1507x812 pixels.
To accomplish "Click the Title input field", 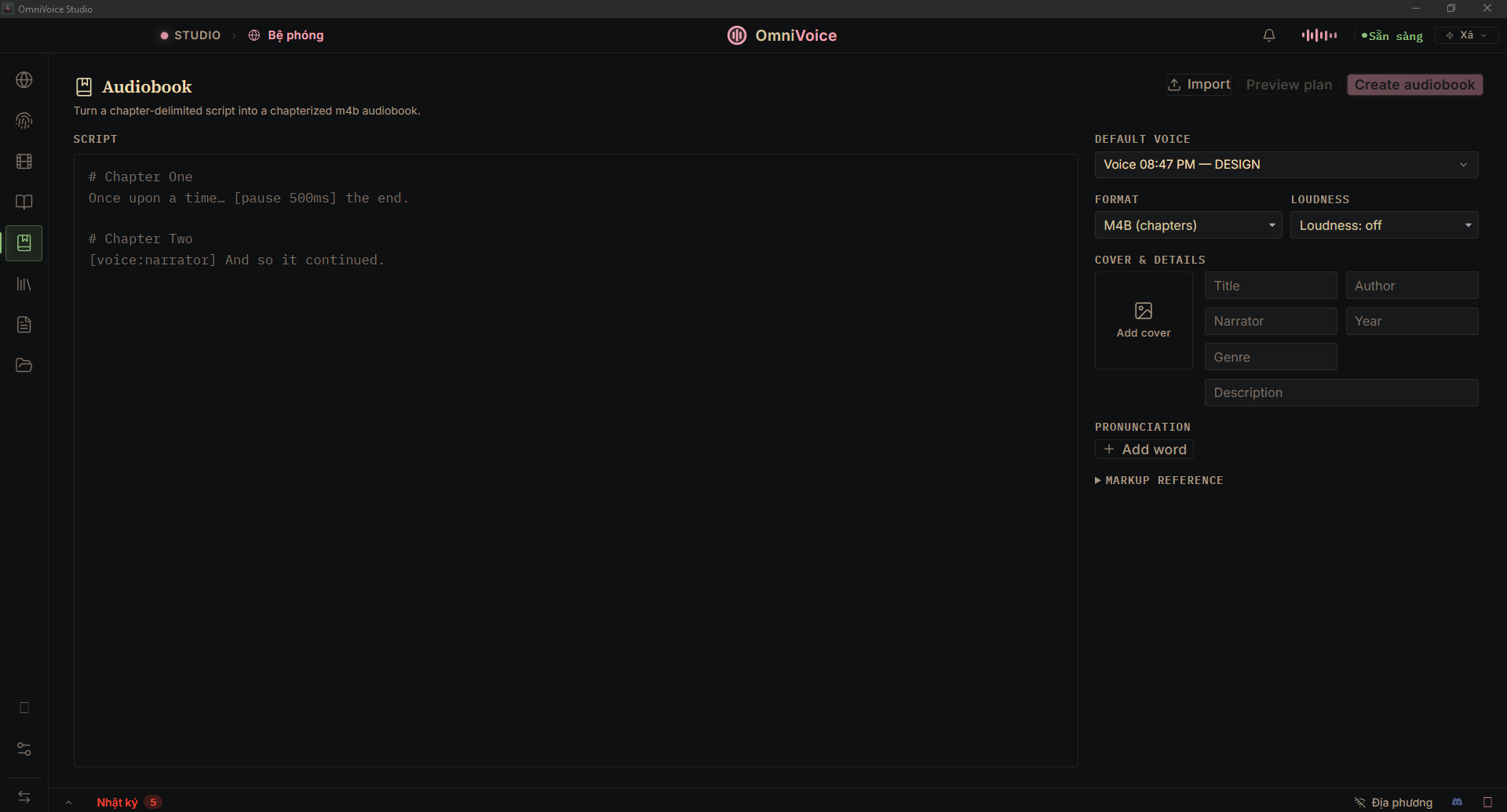I will 1271,286.
